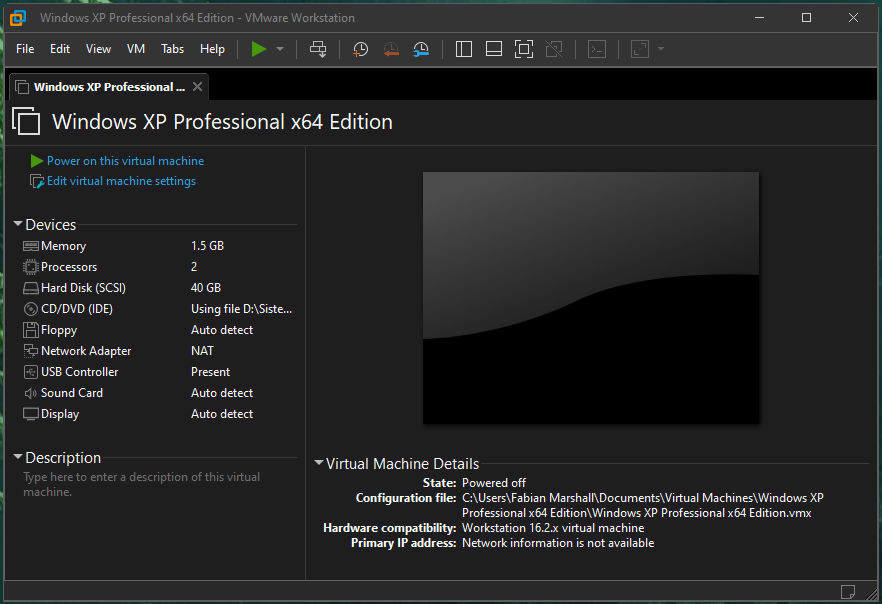
Task: Click the console view terminal icon
Action: pos(597,49)
